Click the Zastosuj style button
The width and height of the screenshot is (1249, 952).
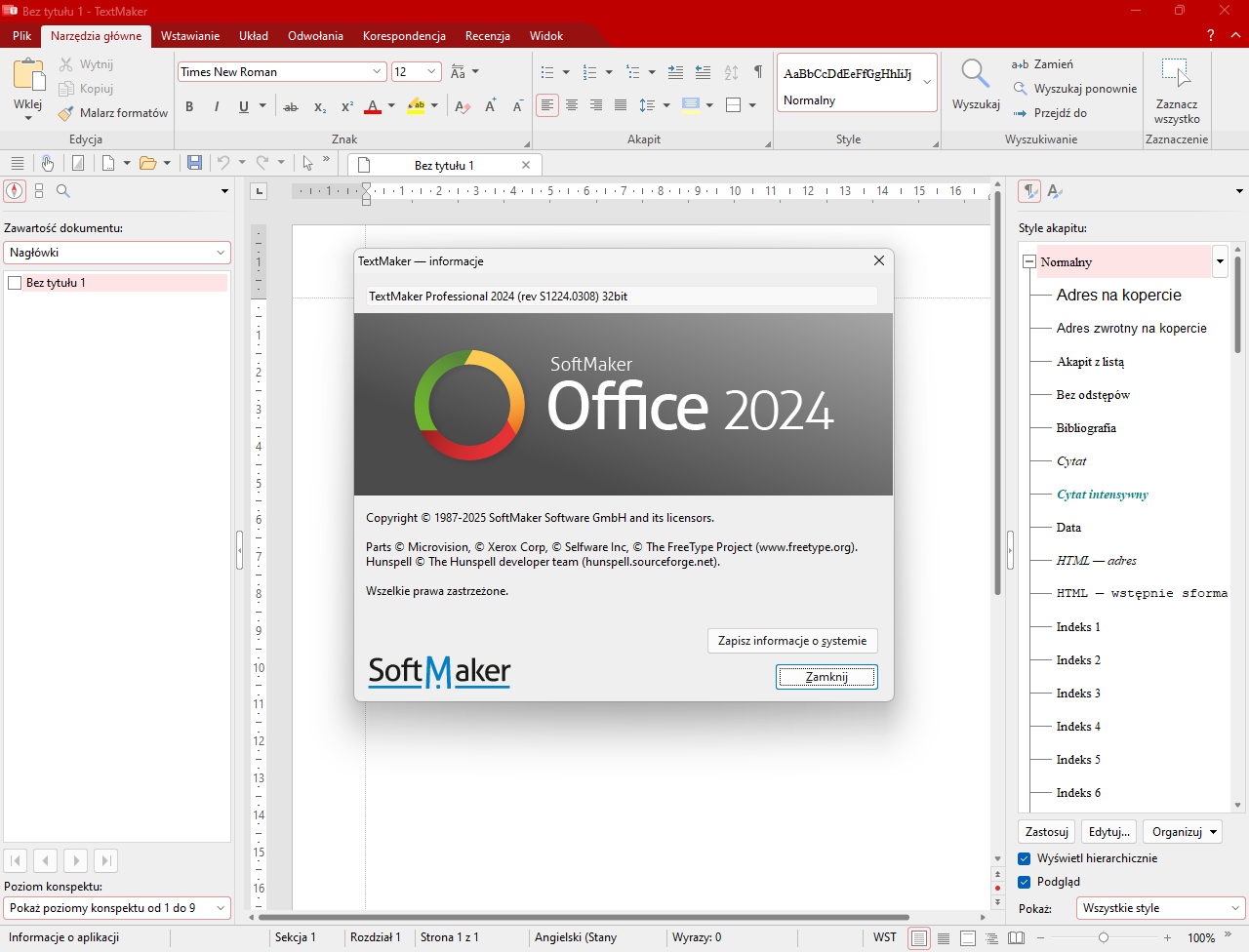[x=1047, y=832]
